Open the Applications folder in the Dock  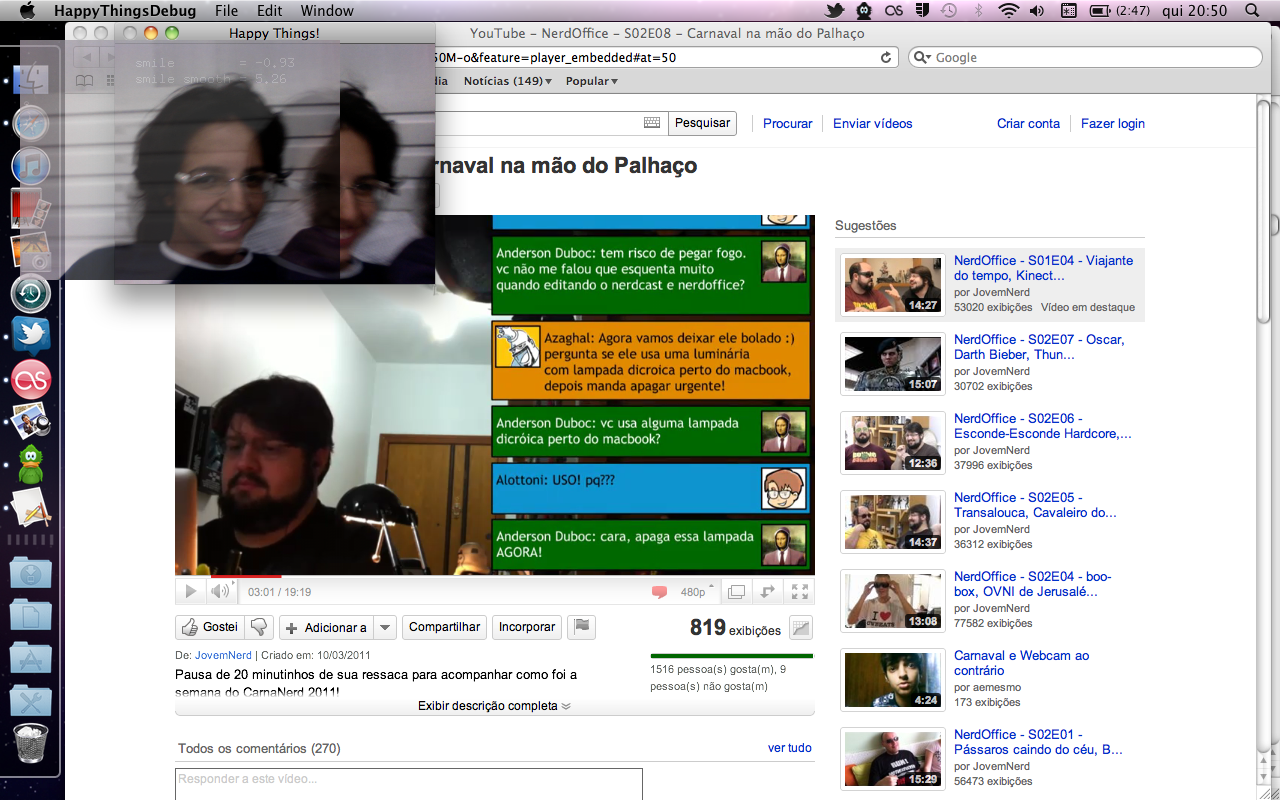31,659
